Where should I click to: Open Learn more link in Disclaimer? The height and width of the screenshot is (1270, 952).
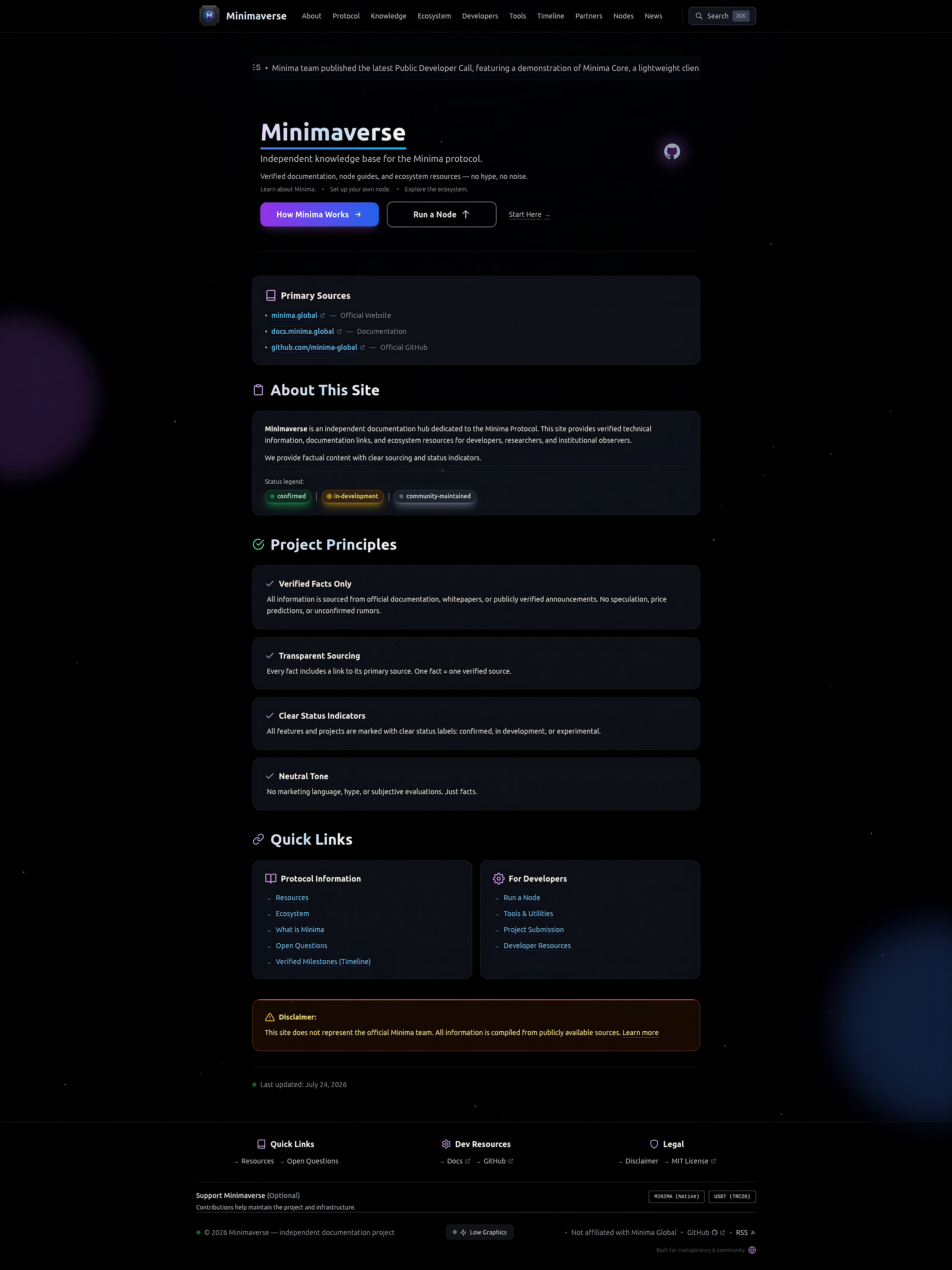[640, 1032]
